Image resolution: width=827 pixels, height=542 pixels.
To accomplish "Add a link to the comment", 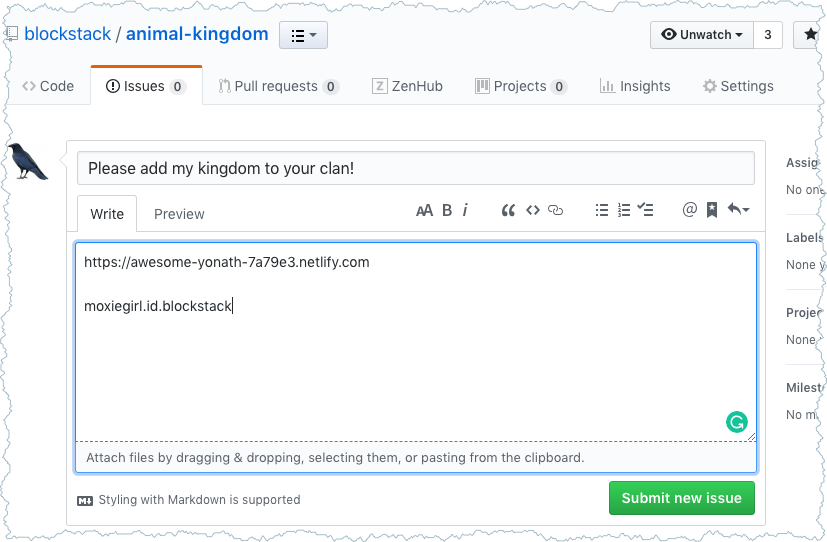I will pos(557,210).
